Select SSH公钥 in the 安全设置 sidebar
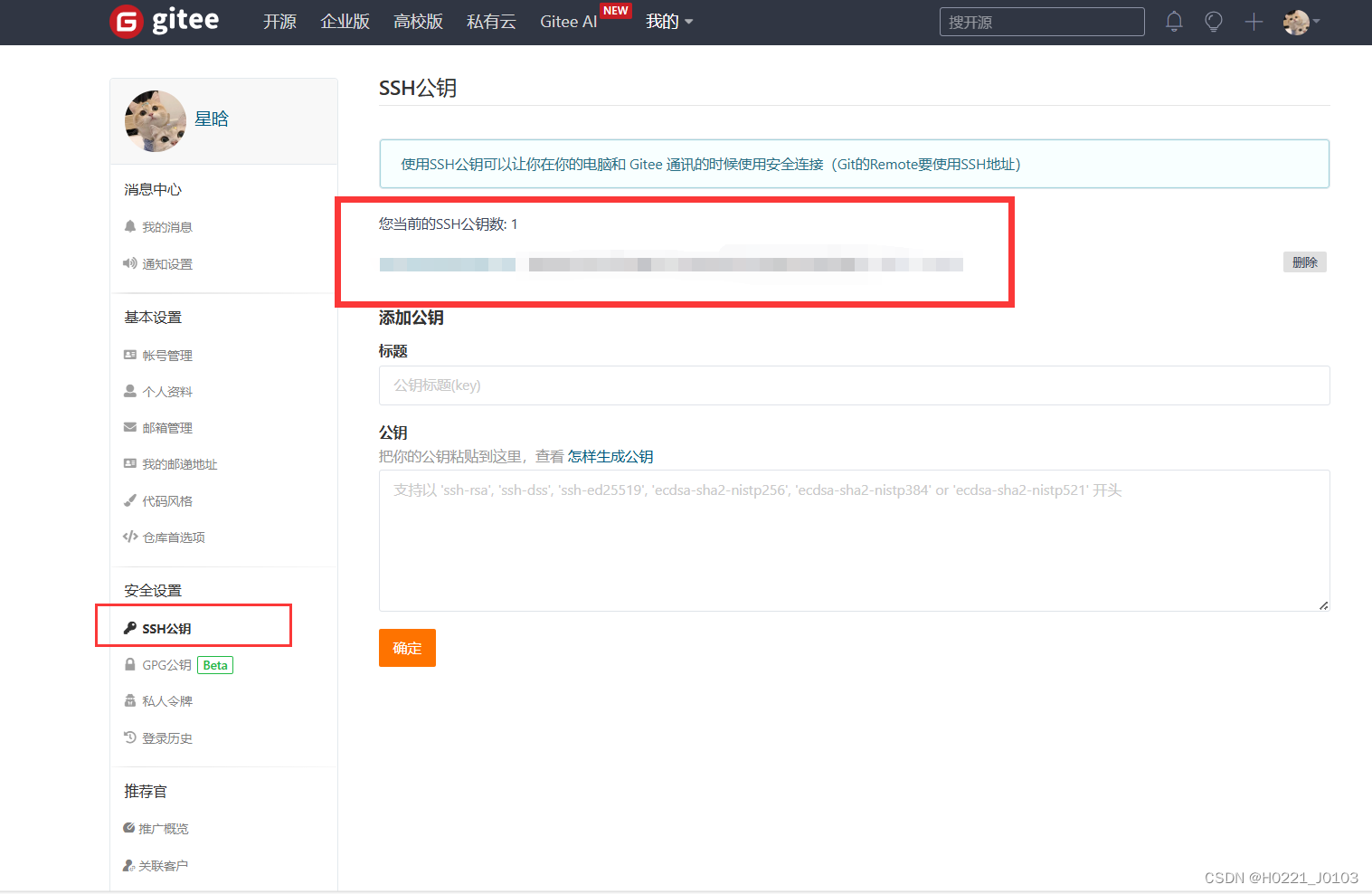 click(x=166, y=627)
